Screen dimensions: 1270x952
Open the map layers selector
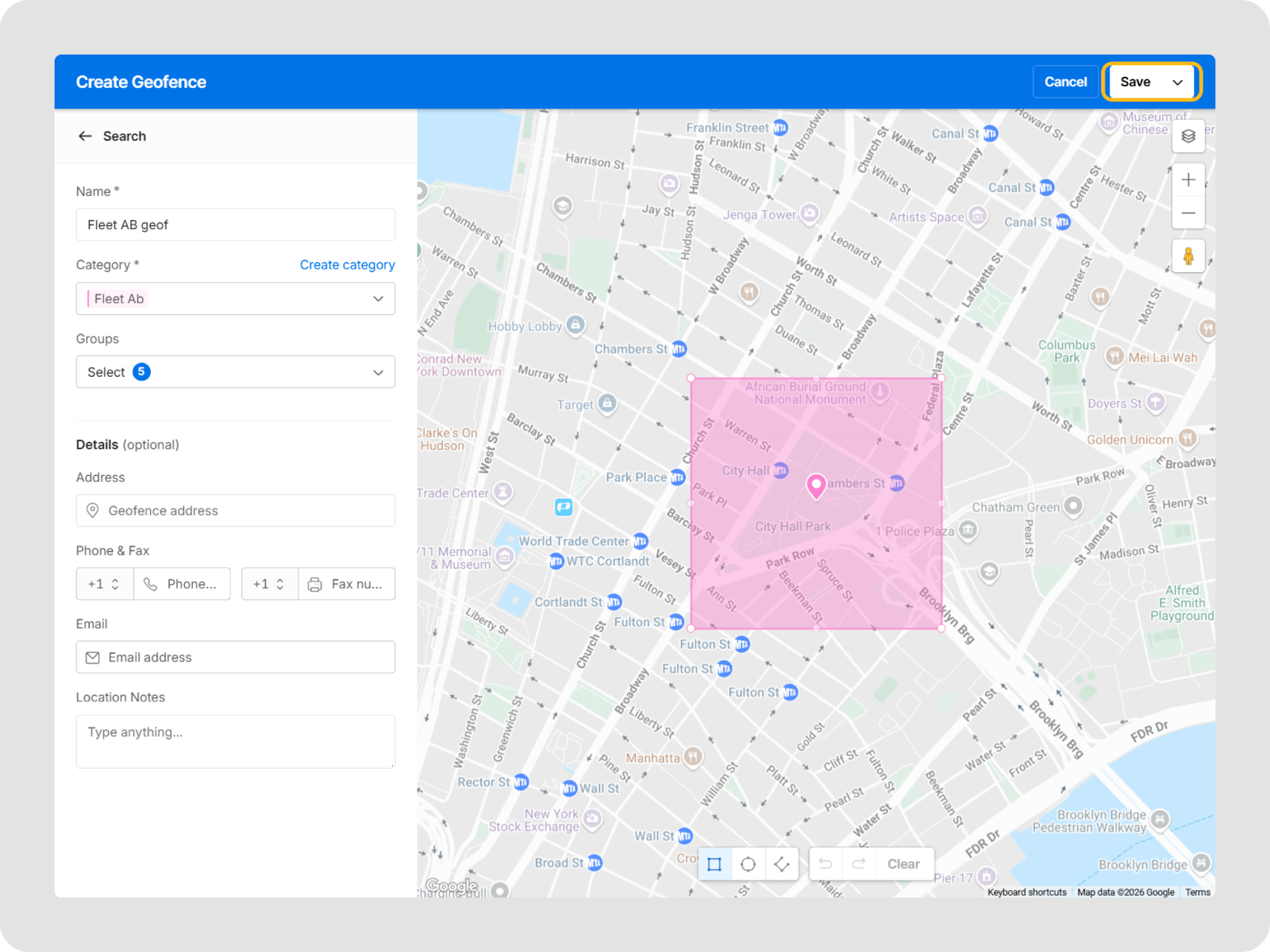[x=1188, y=136]
